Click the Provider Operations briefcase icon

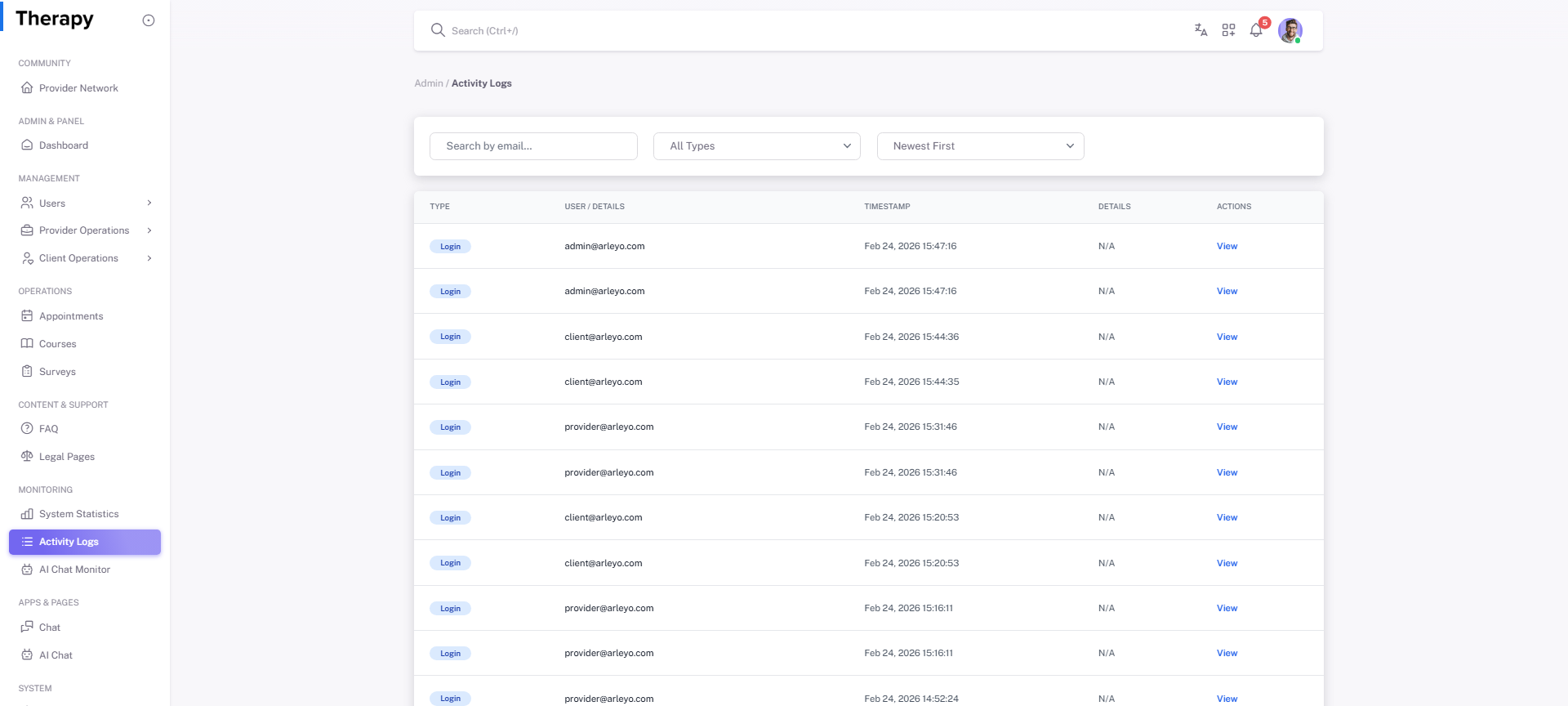click(27, 230)
